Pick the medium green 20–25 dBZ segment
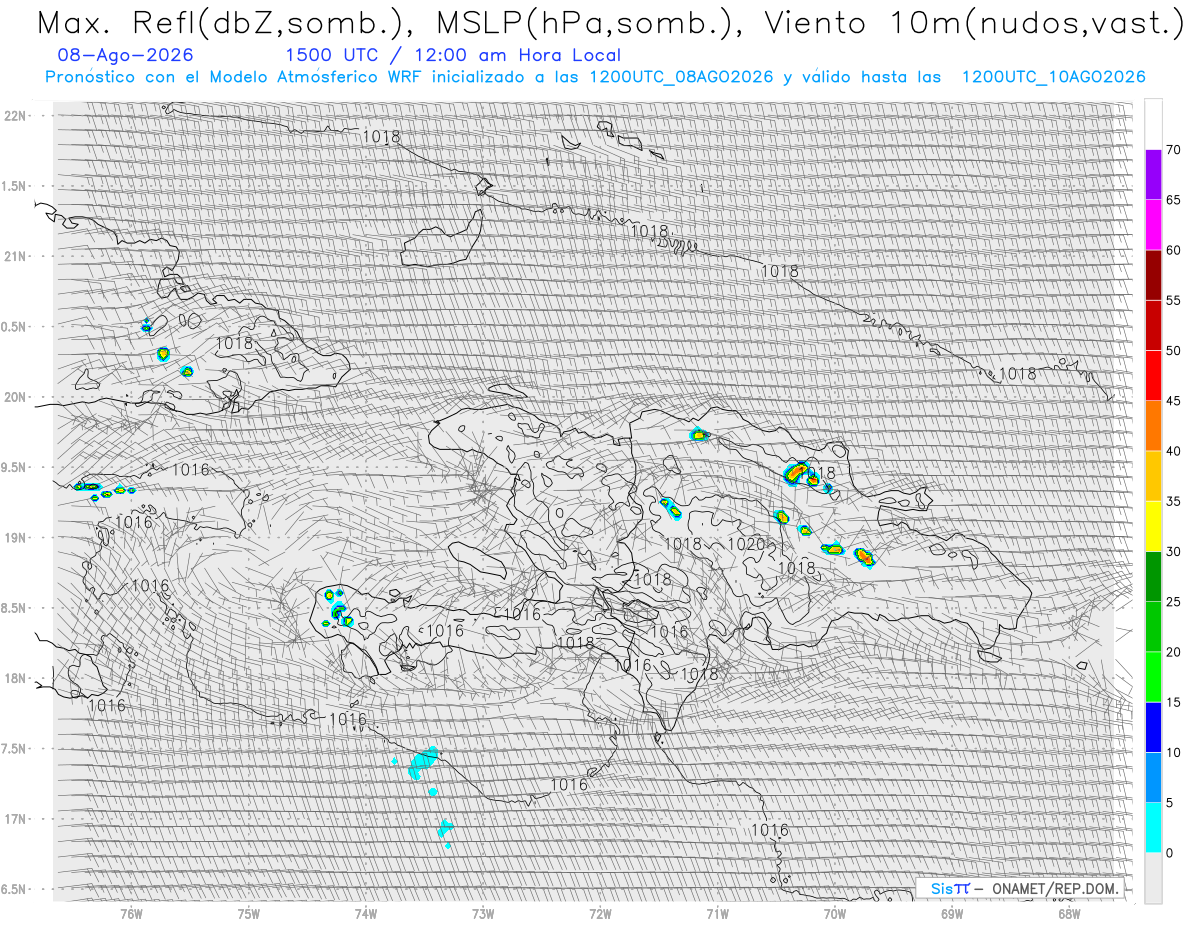The height and width of the screenshot is (927, 1200). click(x=1153, y=627)
